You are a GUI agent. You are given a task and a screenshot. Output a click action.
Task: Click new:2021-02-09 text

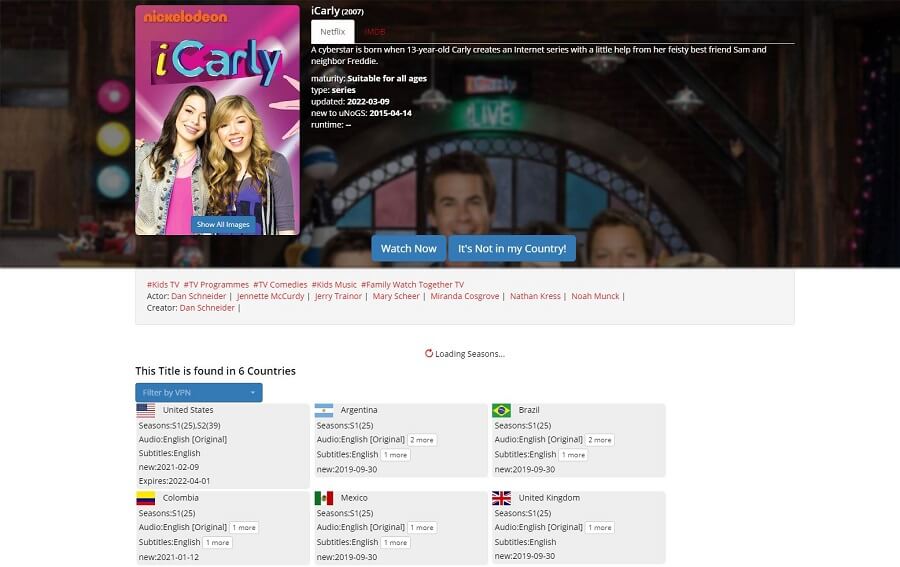169,467
